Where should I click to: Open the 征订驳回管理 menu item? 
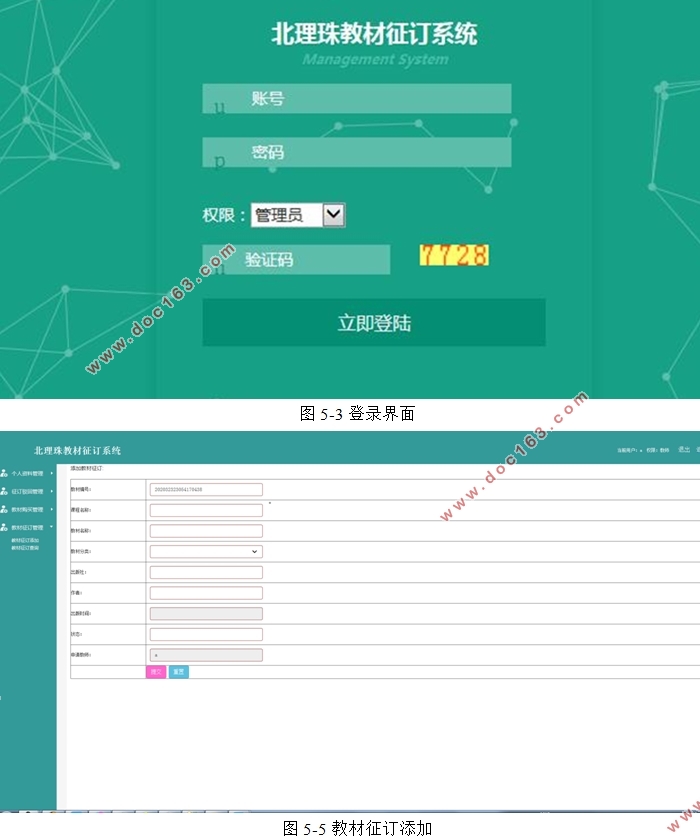pos(27,492)
